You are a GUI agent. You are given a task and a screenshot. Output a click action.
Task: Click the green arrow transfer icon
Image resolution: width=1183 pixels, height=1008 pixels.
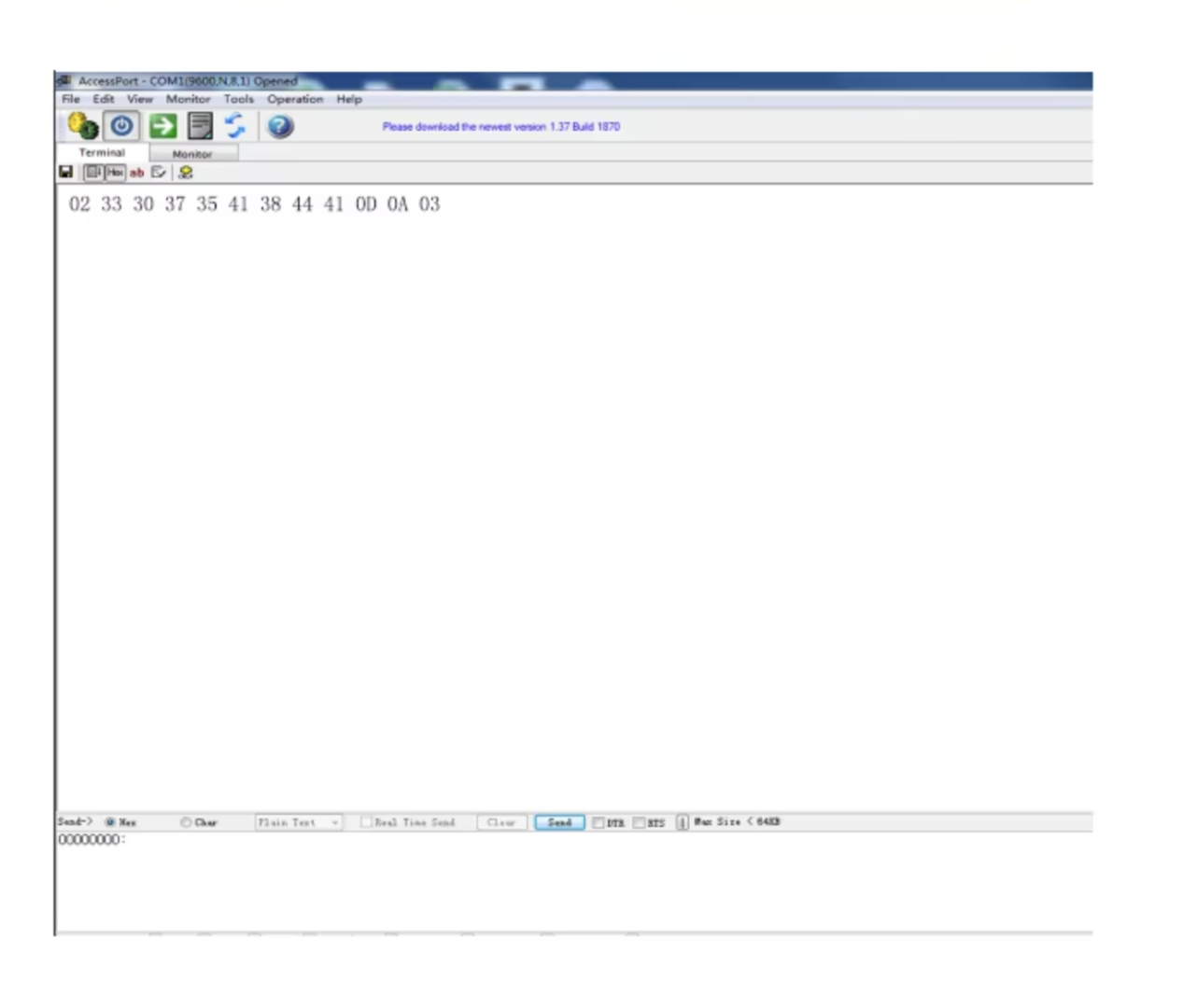[x=162, y=126]
